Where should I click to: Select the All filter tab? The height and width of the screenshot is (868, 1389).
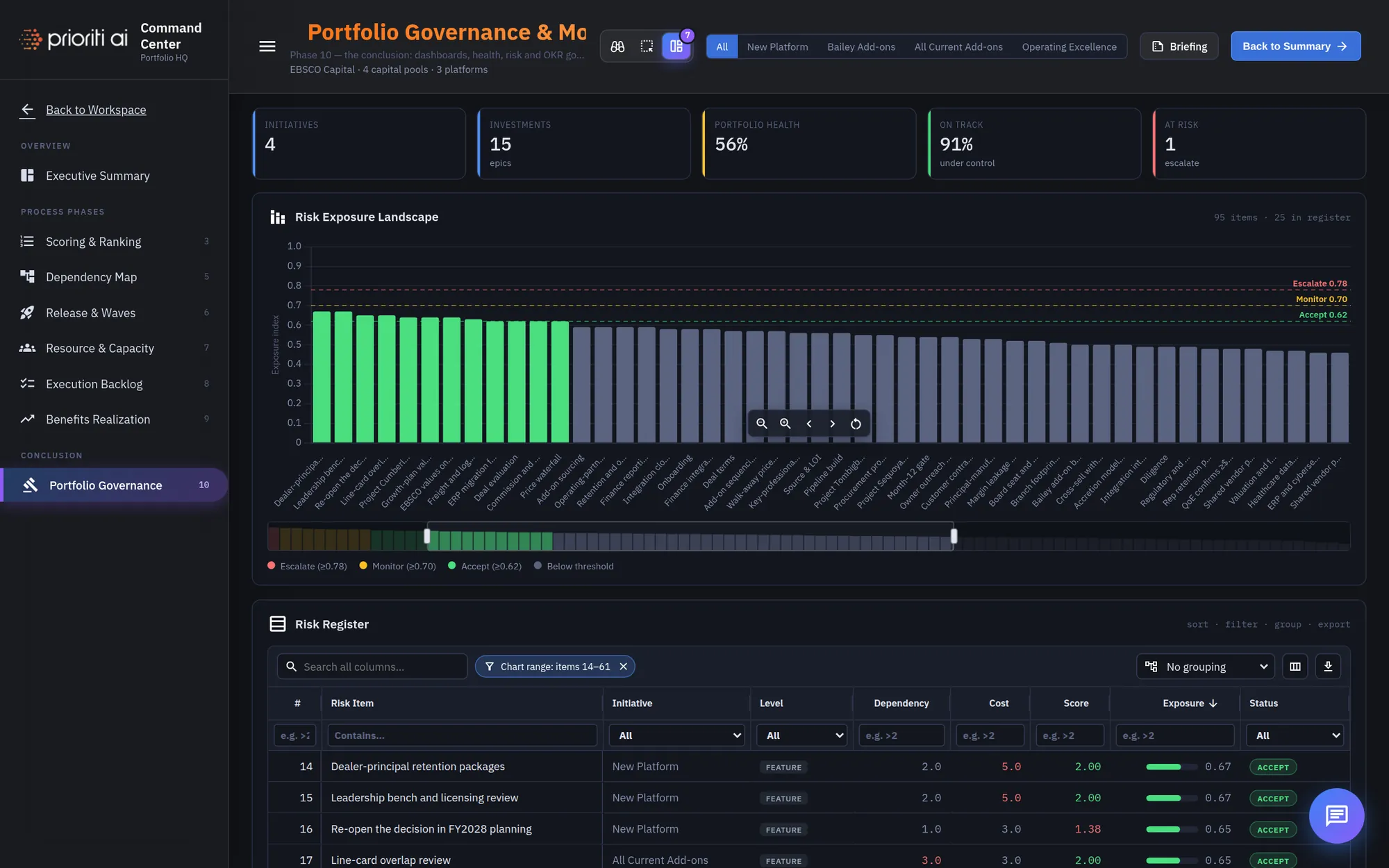722,47
